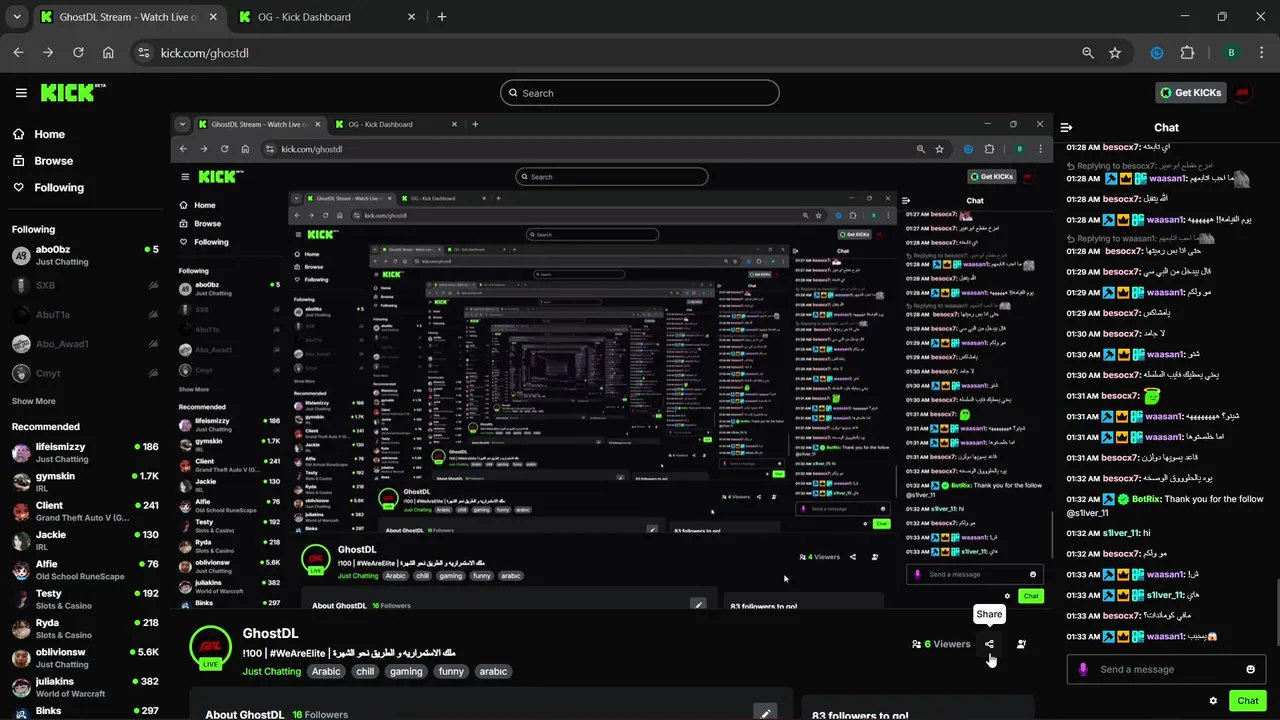
Task: Open followed channel Abo_Awad1
Action: pos(84,344)
